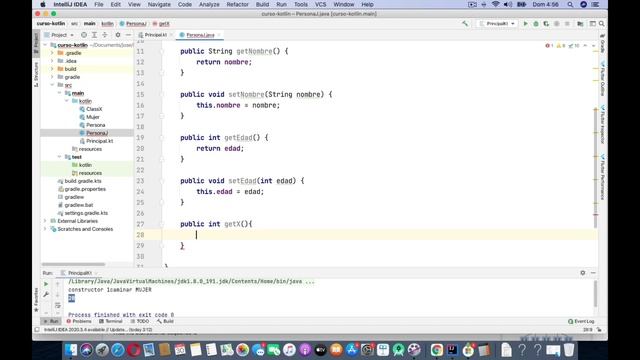Screen dimensions: 640x360
Task: Open the Search Everywhere magnifier icon
Action: 602,24
